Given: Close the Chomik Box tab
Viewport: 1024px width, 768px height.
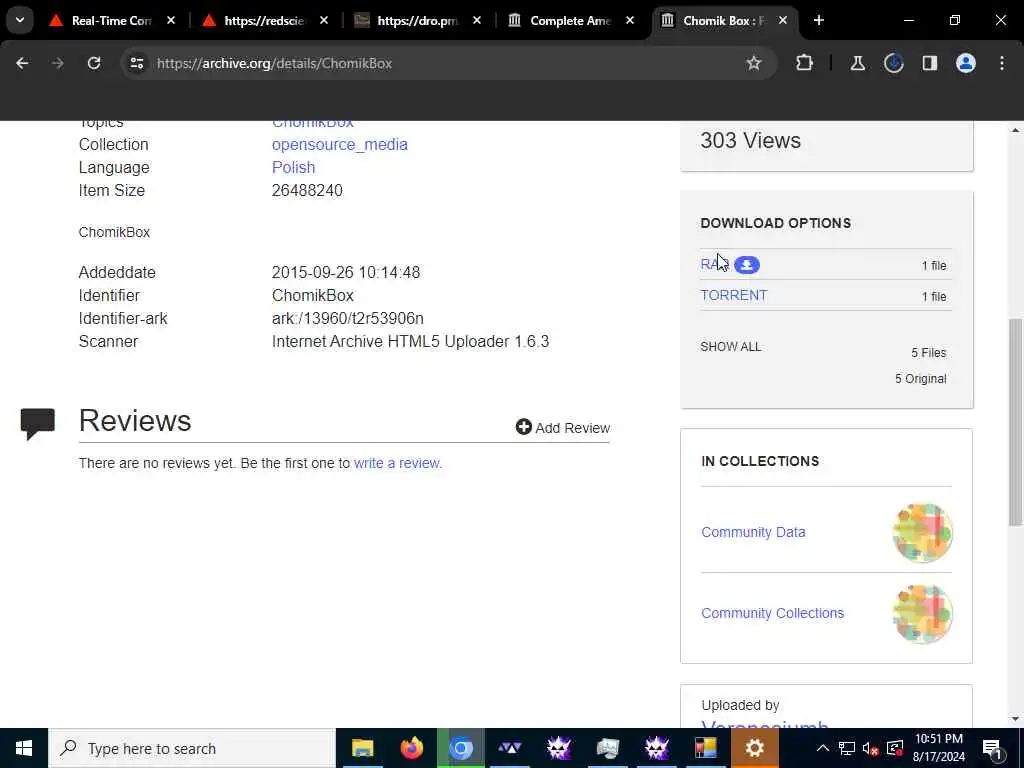Looking at the screenshot, I should tap(783, 21).
